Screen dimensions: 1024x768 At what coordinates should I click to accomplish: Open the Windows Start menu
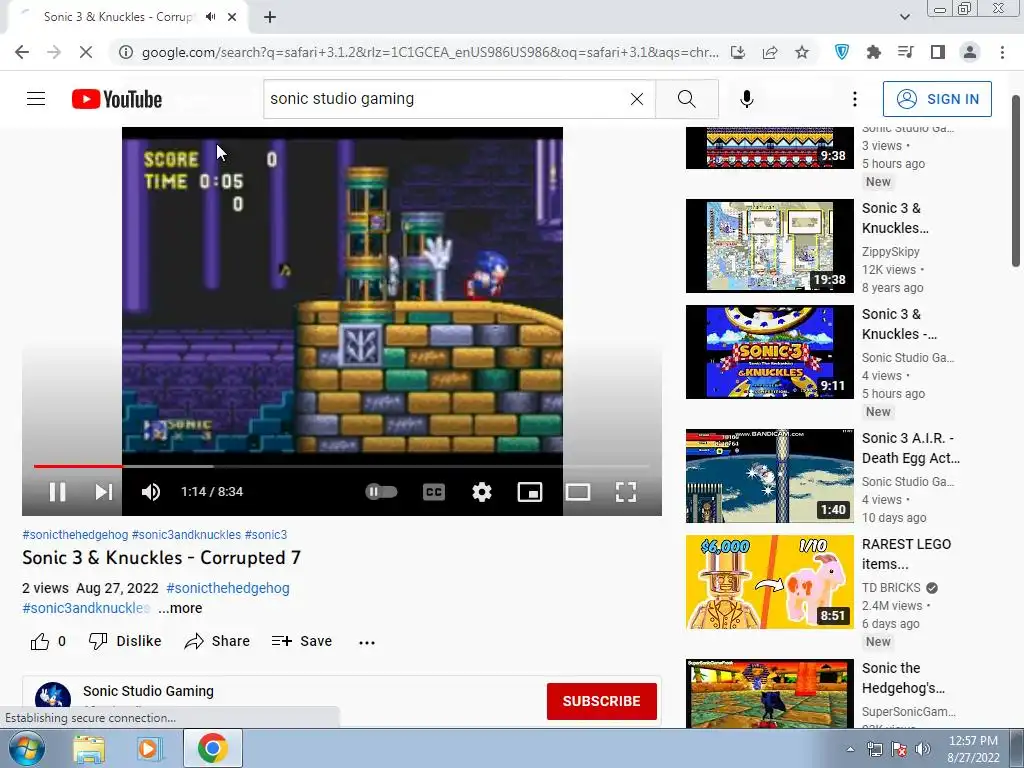27,748
